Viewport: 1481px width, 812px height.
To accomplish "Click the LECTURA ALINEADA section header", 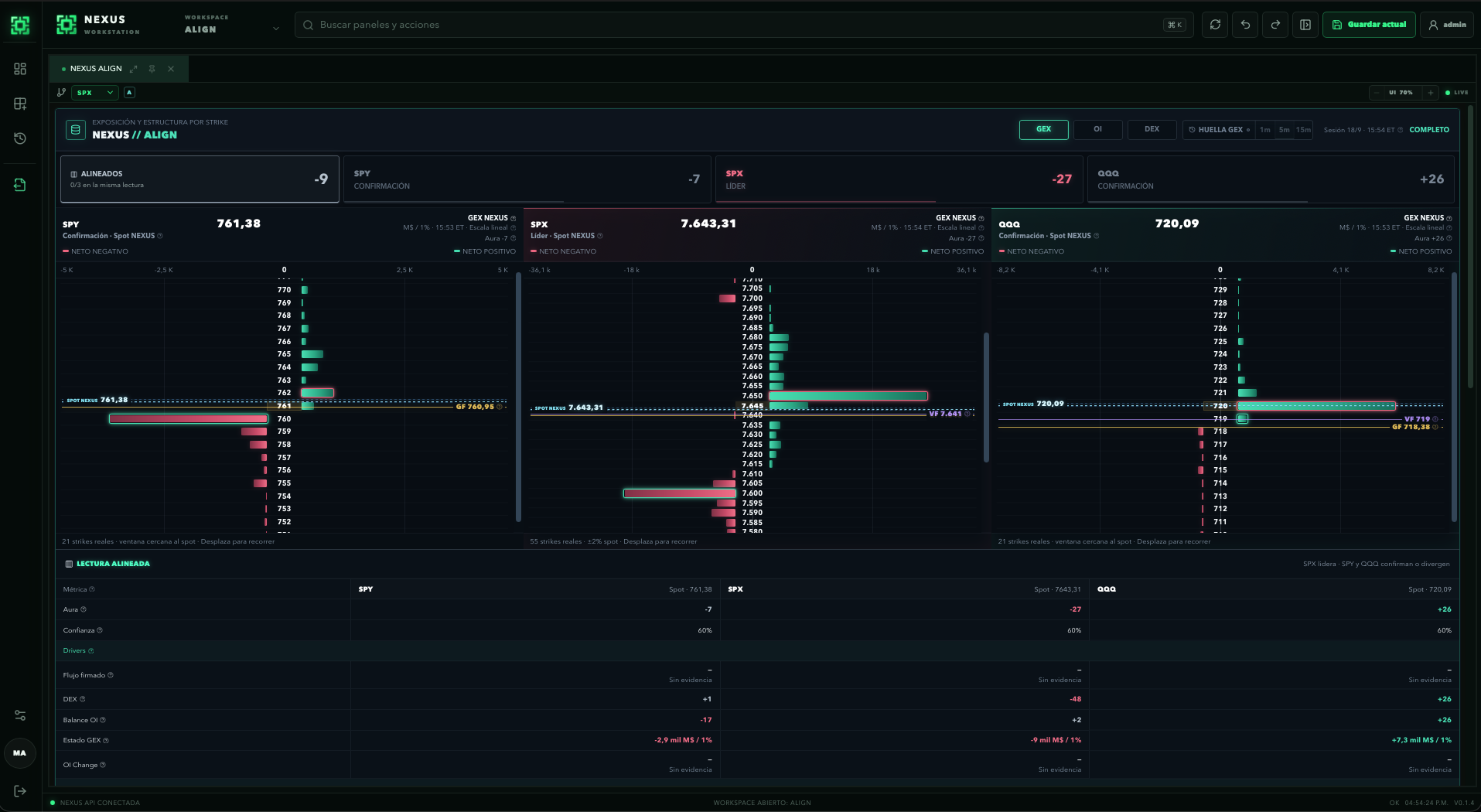I will pyautogui.click(x=113, y=564).
